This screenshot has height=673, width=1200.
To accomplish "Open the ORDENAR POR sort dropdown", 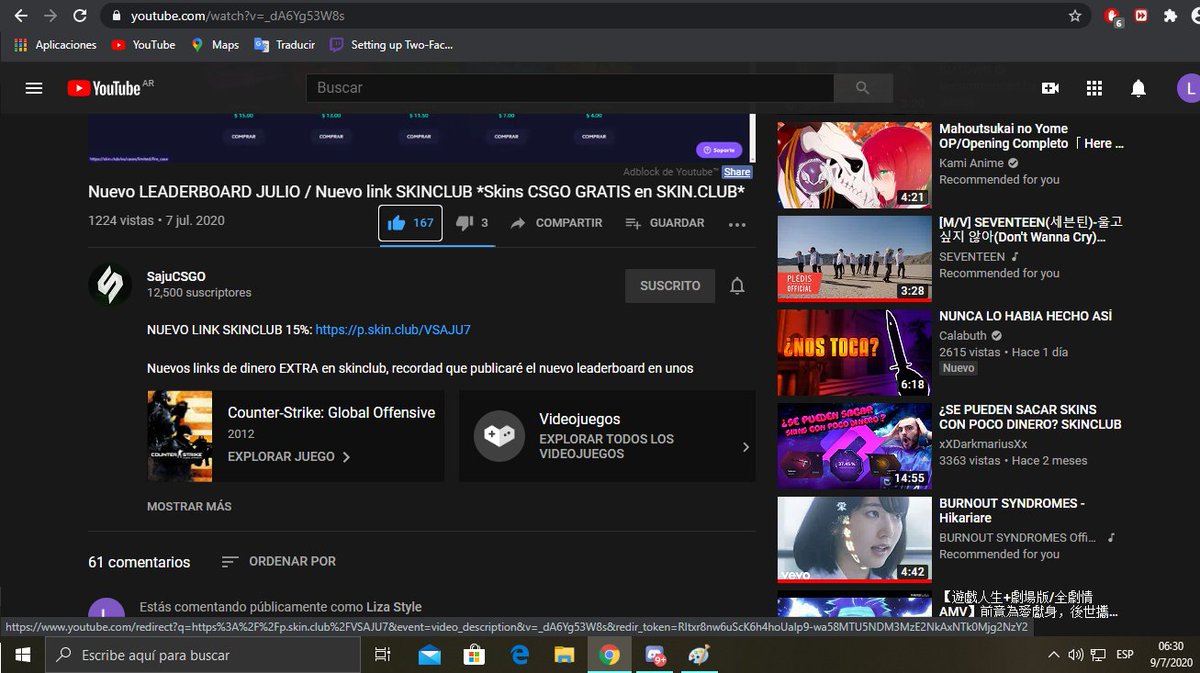I will (279, 561).
